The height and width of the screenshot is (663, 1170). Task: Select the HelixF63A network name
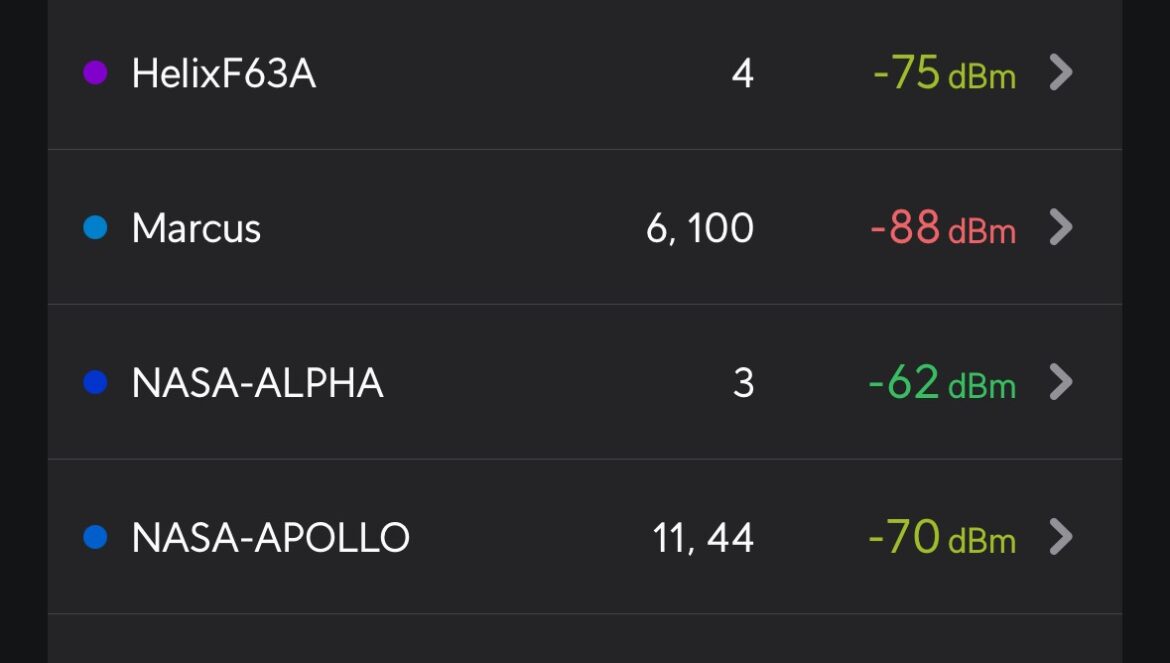tap(224, 74)
